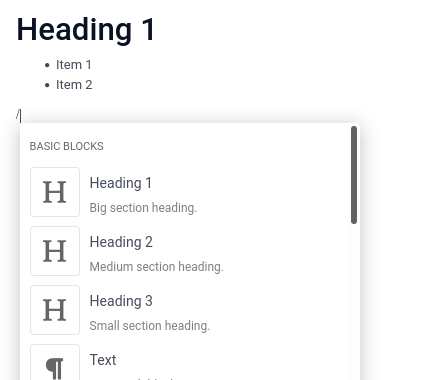
Task: Click the Text block pilcrow icon
Action: (55, 363)
